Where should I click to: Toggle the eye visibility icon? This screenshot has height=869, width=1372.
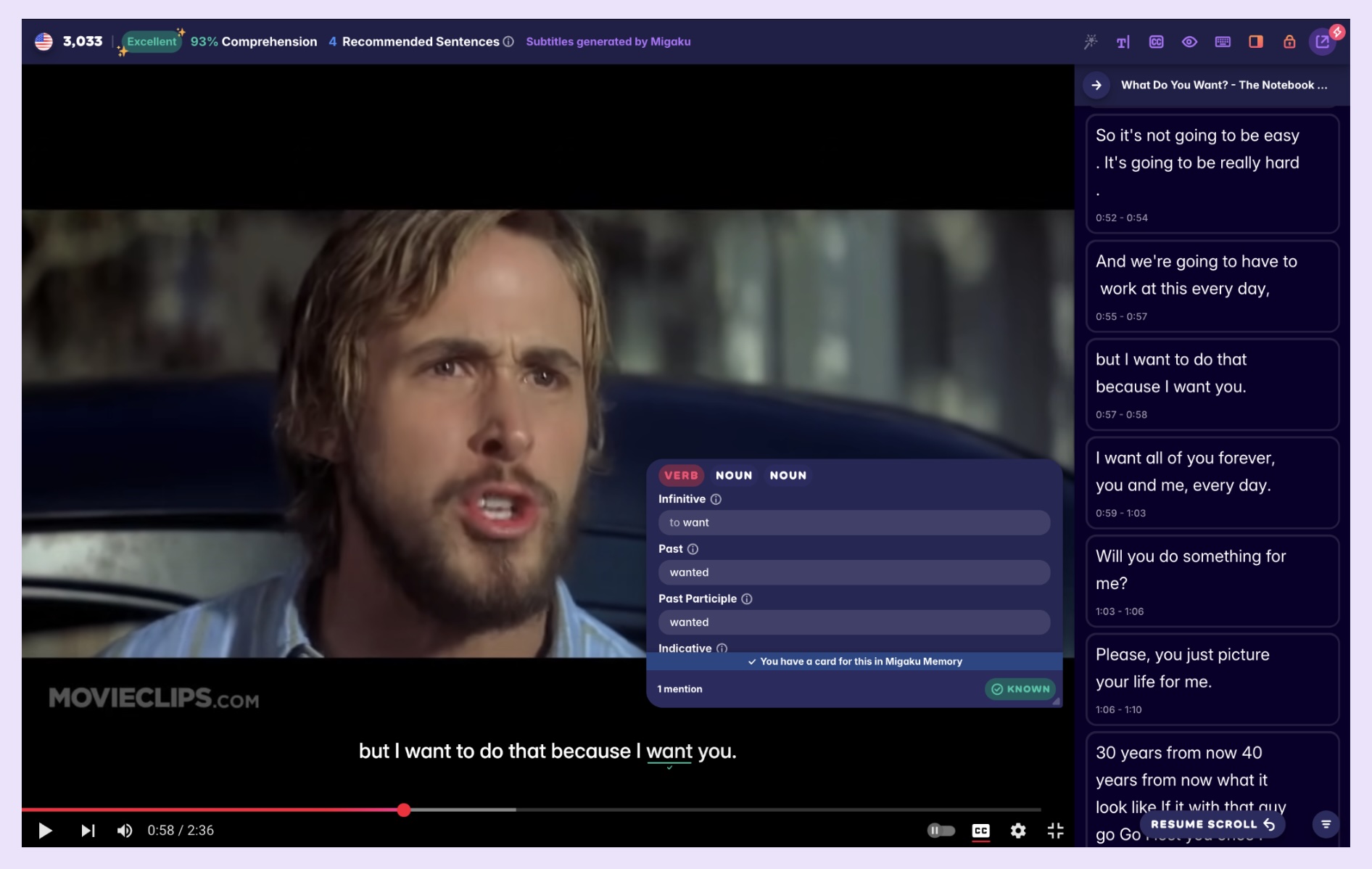tap(1189, 42)
